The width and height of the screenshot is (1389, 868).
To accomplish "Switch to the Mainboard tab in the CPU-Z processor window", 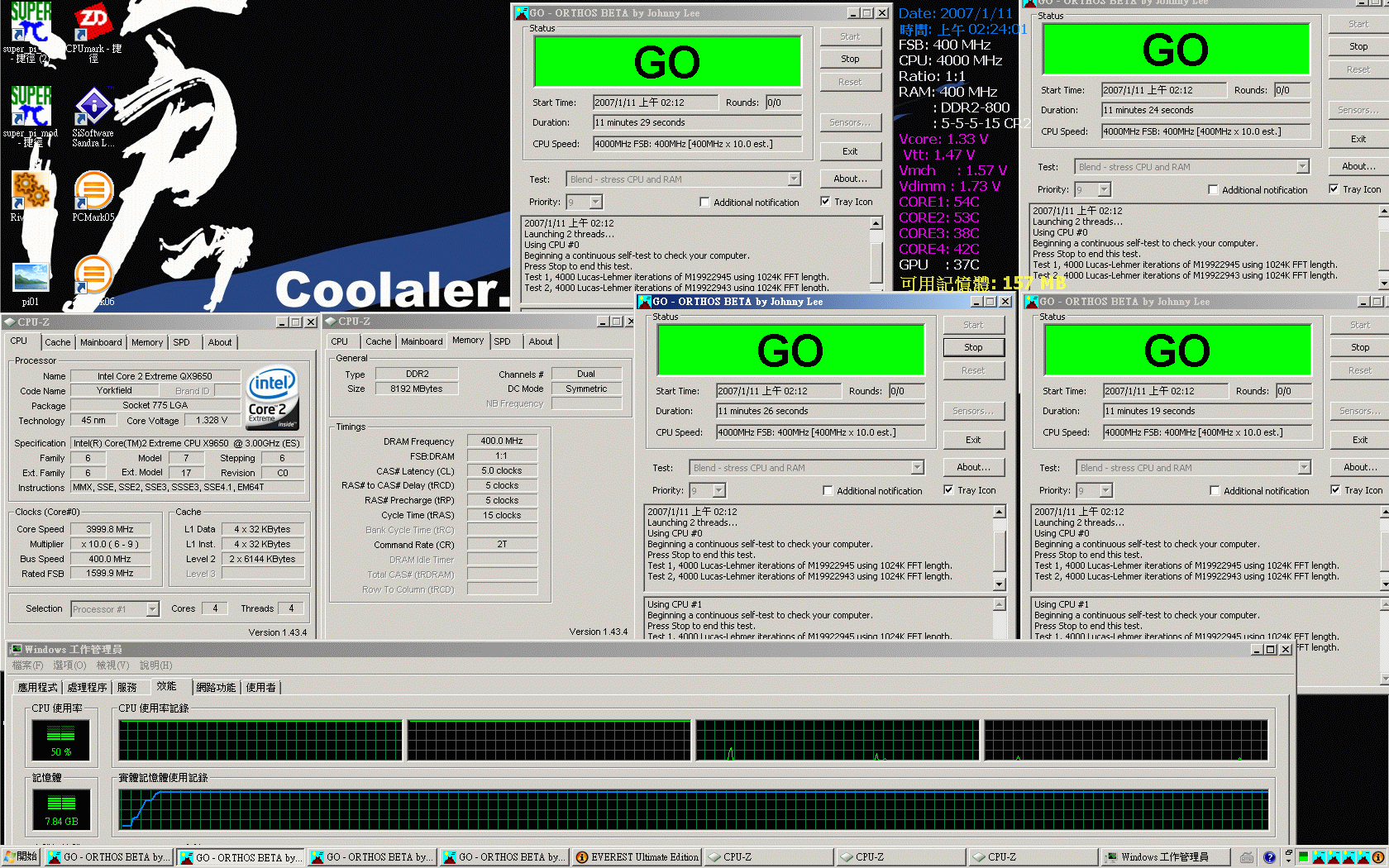I will 101,342.
